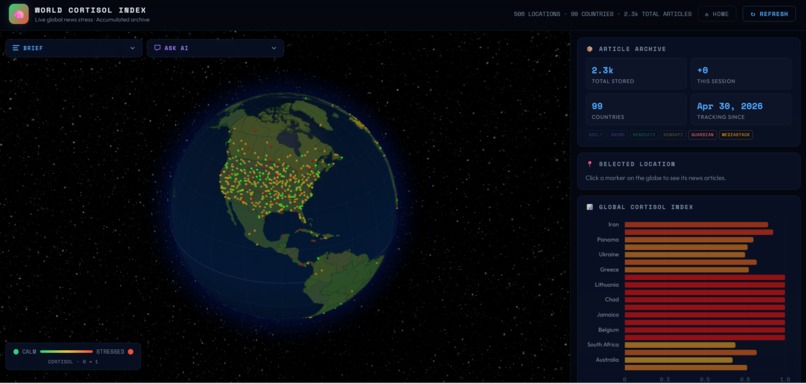Click the Article Archive box icon

[x=590, y=49]
